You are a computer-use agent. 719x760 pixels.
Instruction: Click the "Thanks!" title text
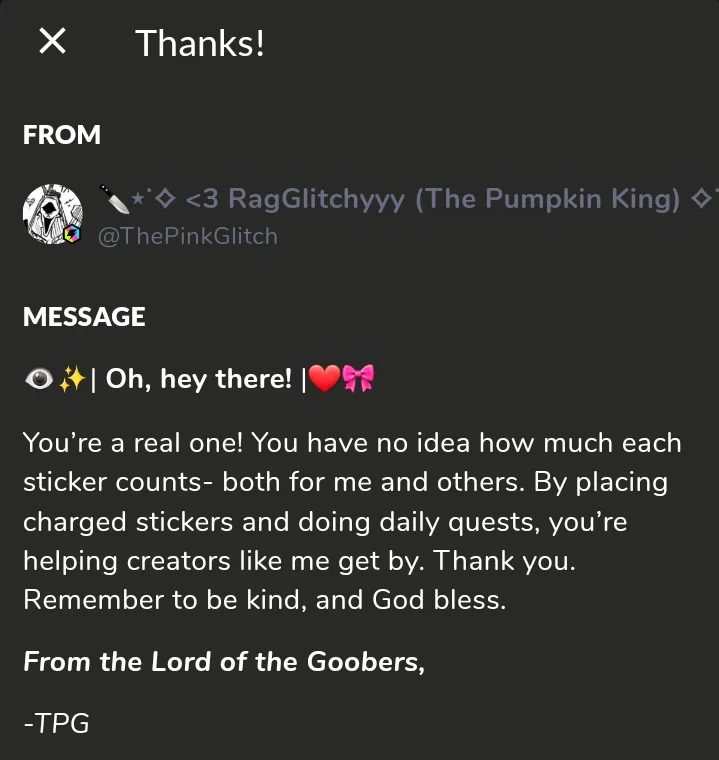pyautogui.click(x=200, y=43)
